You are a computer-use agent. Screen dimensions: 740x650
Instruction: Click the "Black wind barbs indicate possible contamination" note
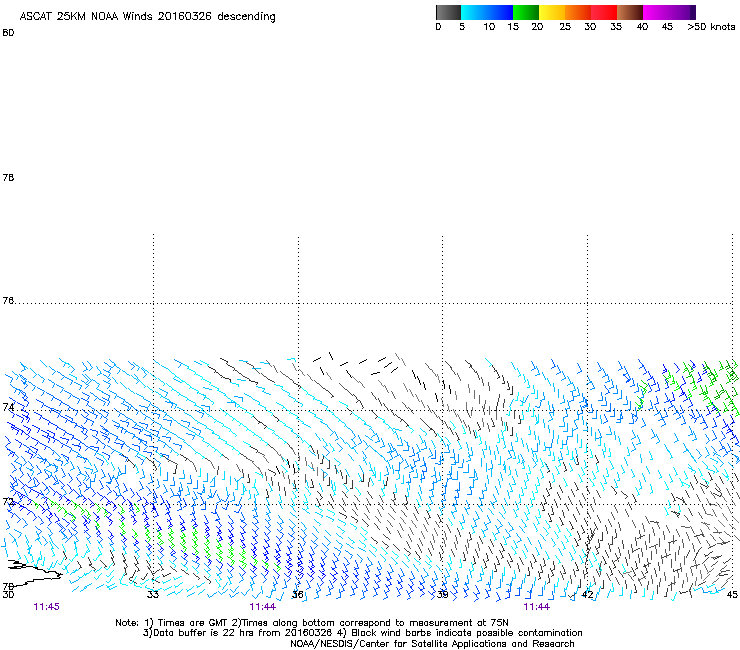pos(460,633)
